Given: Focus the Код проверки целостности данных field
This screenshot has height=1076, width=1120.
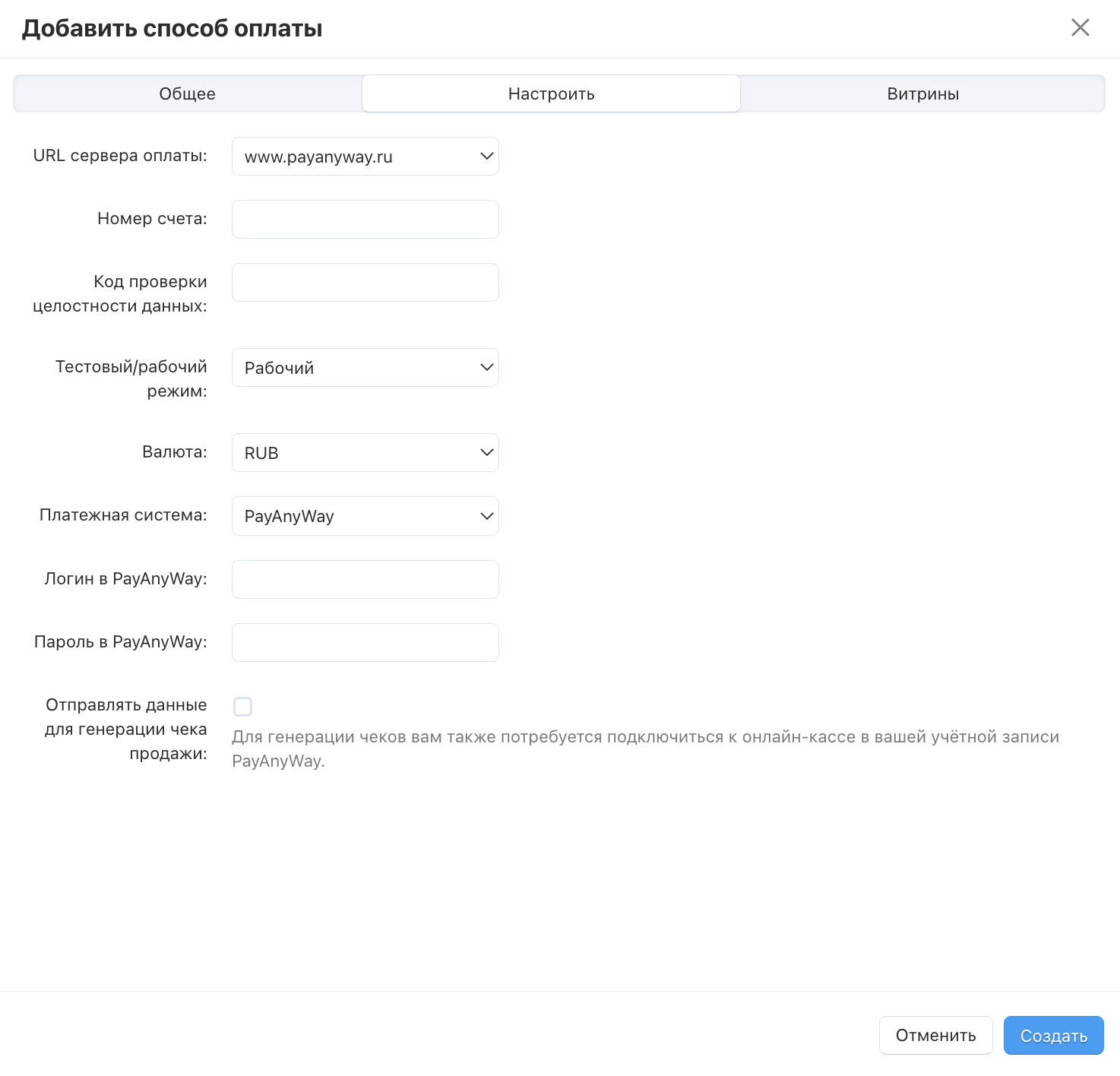Looking at the screenshot, I should (365, 283).
